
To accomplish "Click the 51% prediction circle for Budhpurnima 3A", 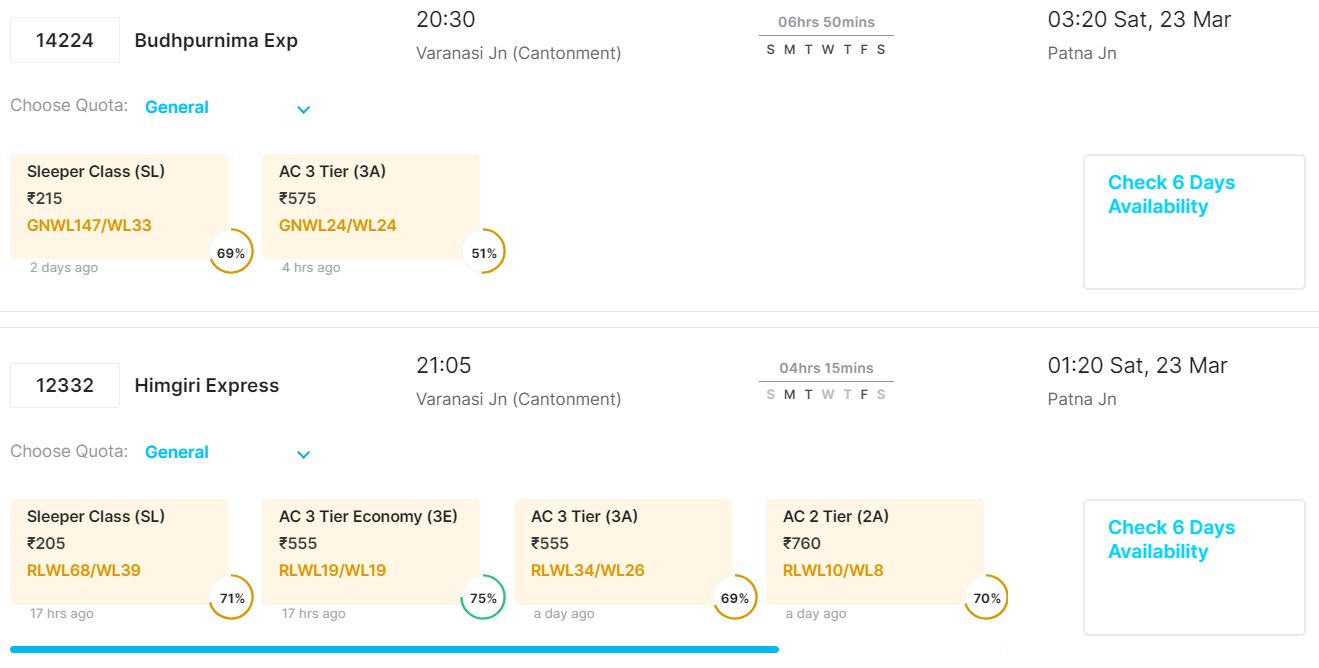I will pos(484,253).
